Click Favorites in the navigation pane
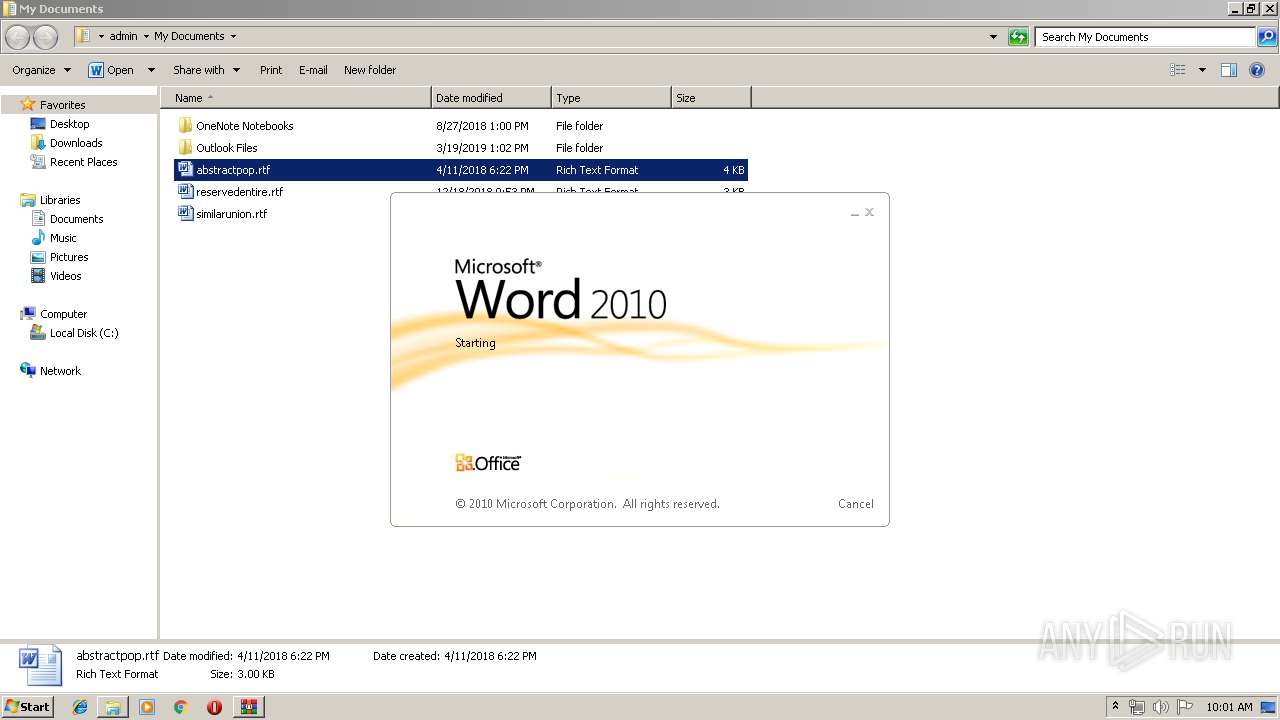This screenshot has width=1280, height=720. coord(62,105)
